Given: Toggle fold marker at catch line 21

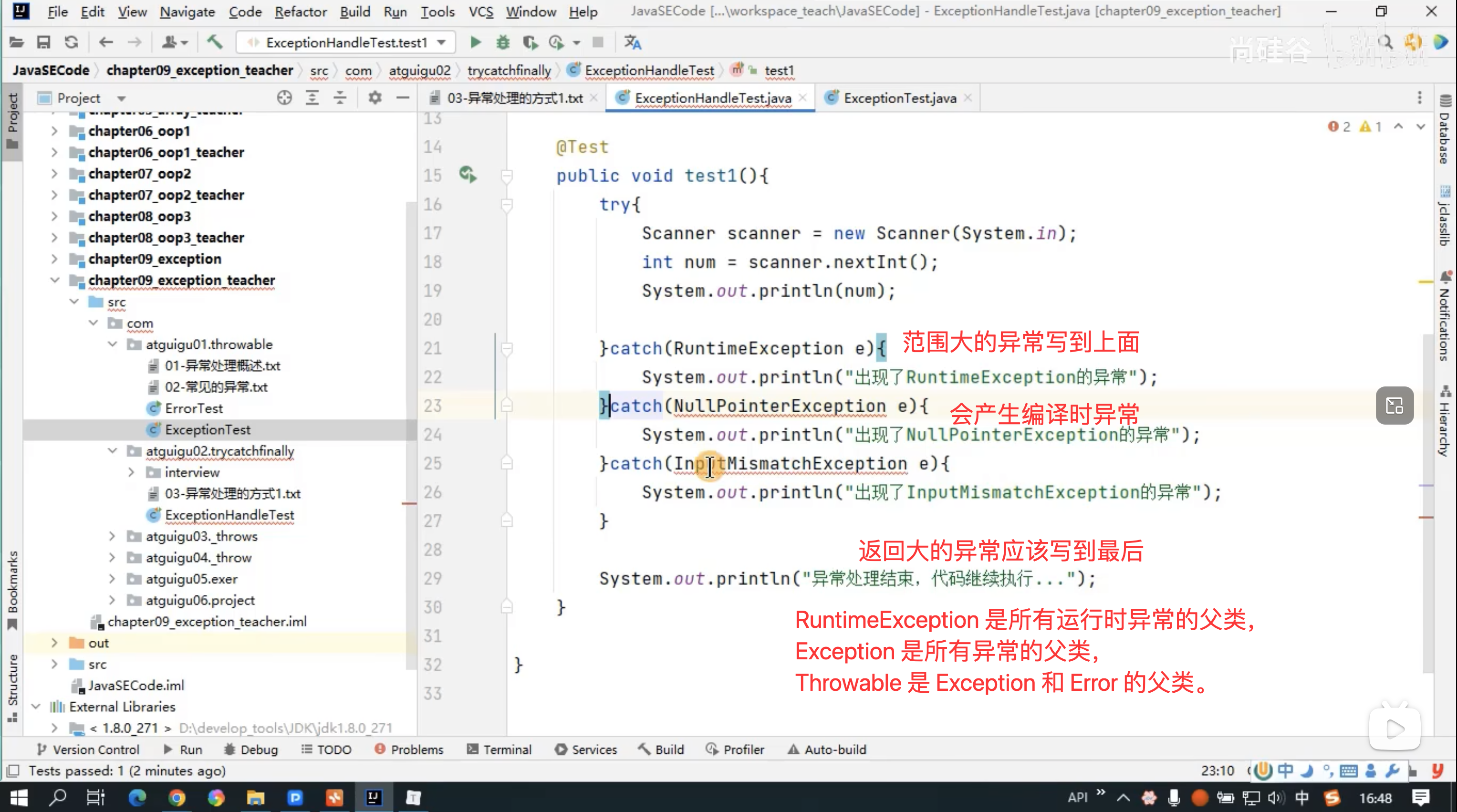Looking at the screenshot, I should (x=507, y=348).
